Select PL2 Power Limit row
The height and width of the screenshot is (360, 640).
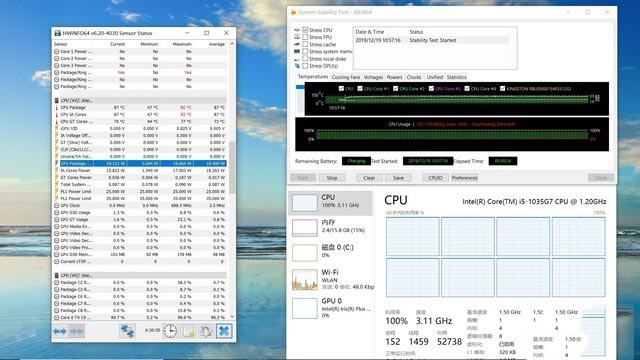[140, 198]
